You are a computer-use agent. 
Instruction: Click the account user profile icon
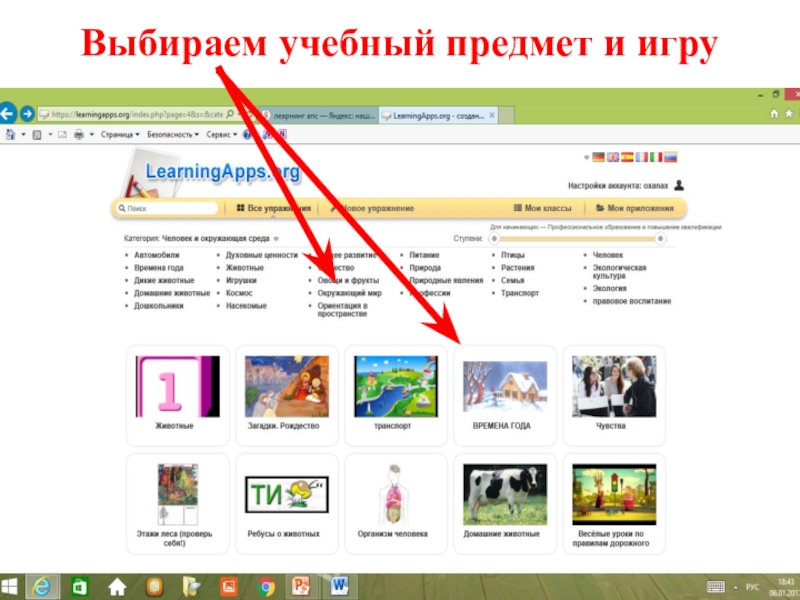(679, 185)
